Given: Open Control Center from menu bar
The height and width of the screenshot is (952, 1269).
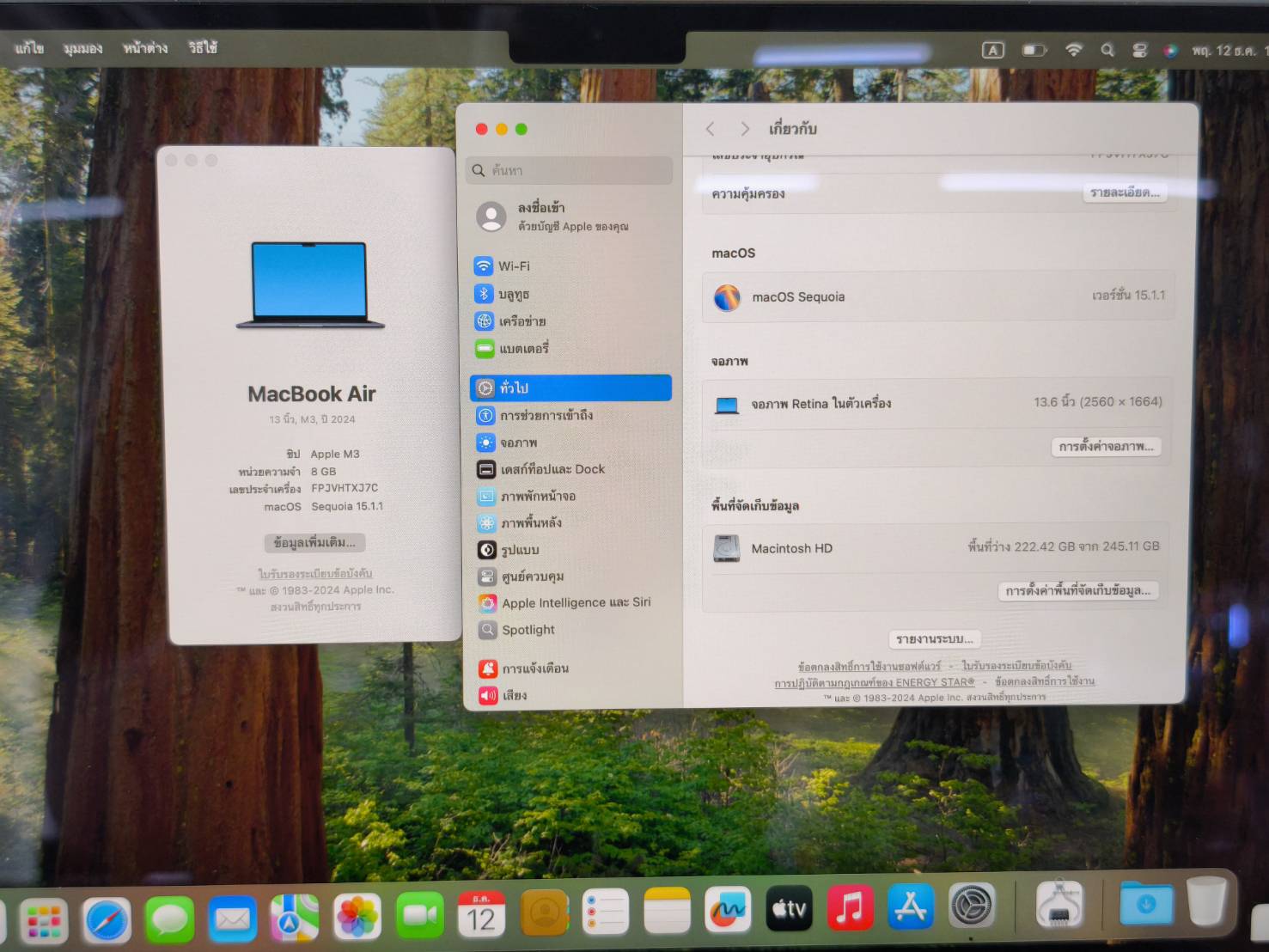Looking at the screenshot, I should (x=1139, y=51).
